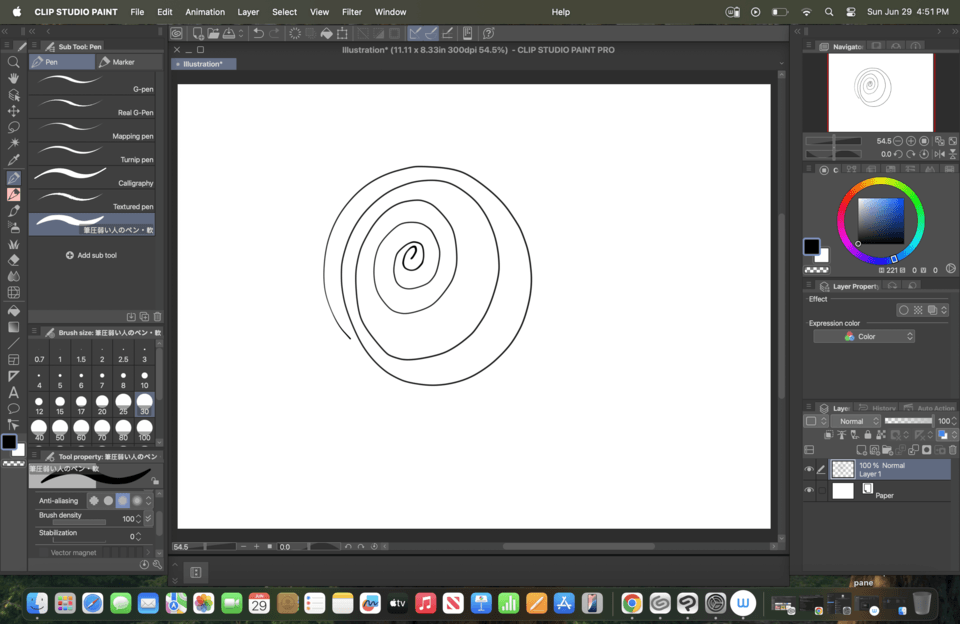960x624 pixels.
Task: Open the layer blending mode Normal dropdown
Action: click(x=855, y=421)
